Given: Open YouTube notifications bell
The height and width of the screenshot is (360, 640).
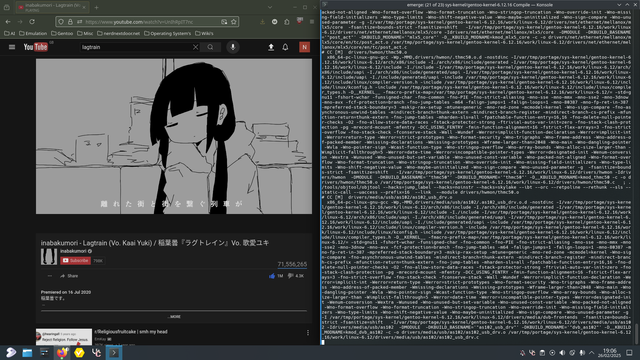Looking at the screenshot, I should coord(285,47).
